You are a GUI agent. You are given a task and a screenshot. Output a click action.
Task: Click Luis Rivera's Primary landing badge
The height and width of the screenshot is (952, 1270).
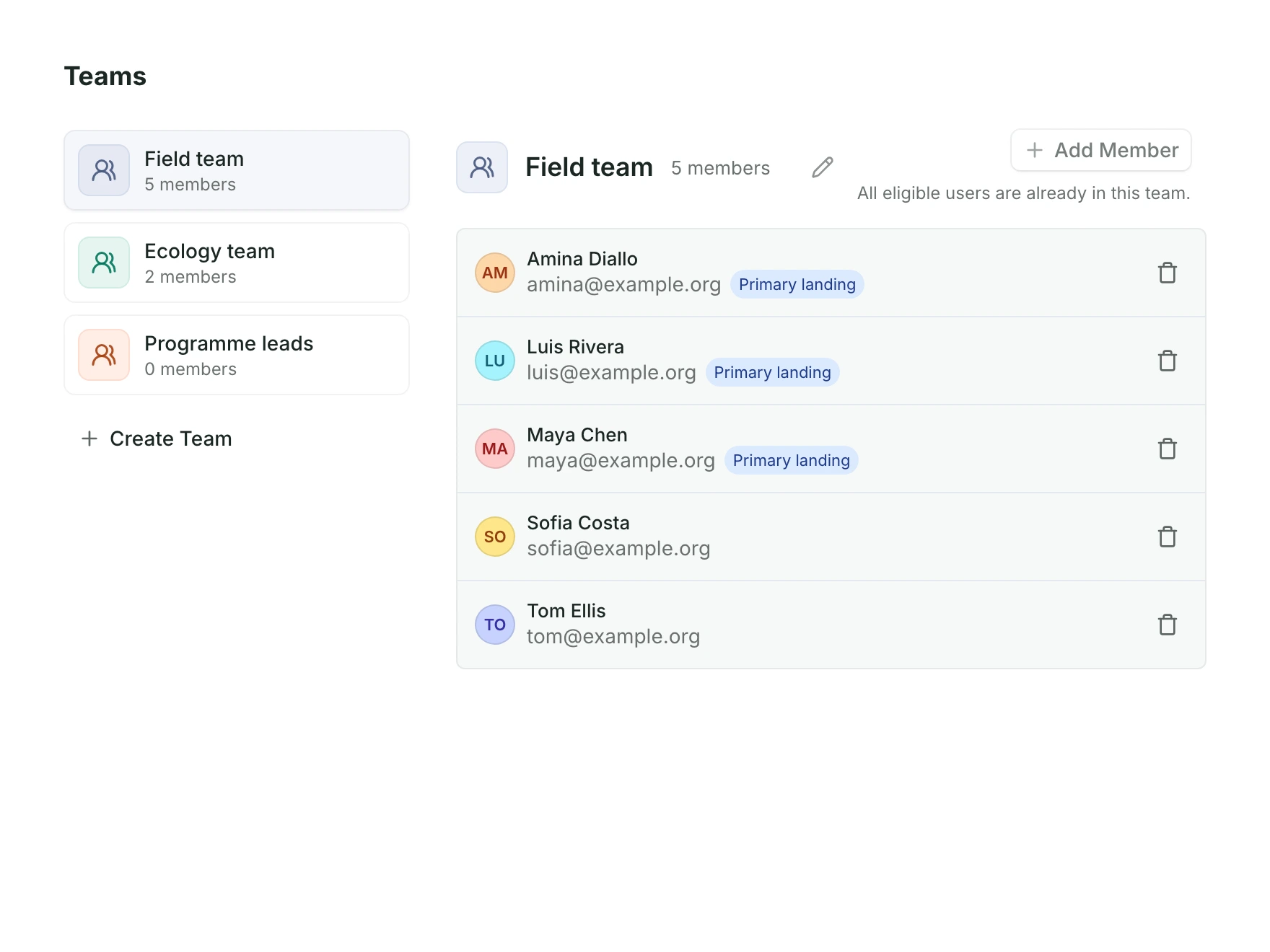click(x=773, y=372)
